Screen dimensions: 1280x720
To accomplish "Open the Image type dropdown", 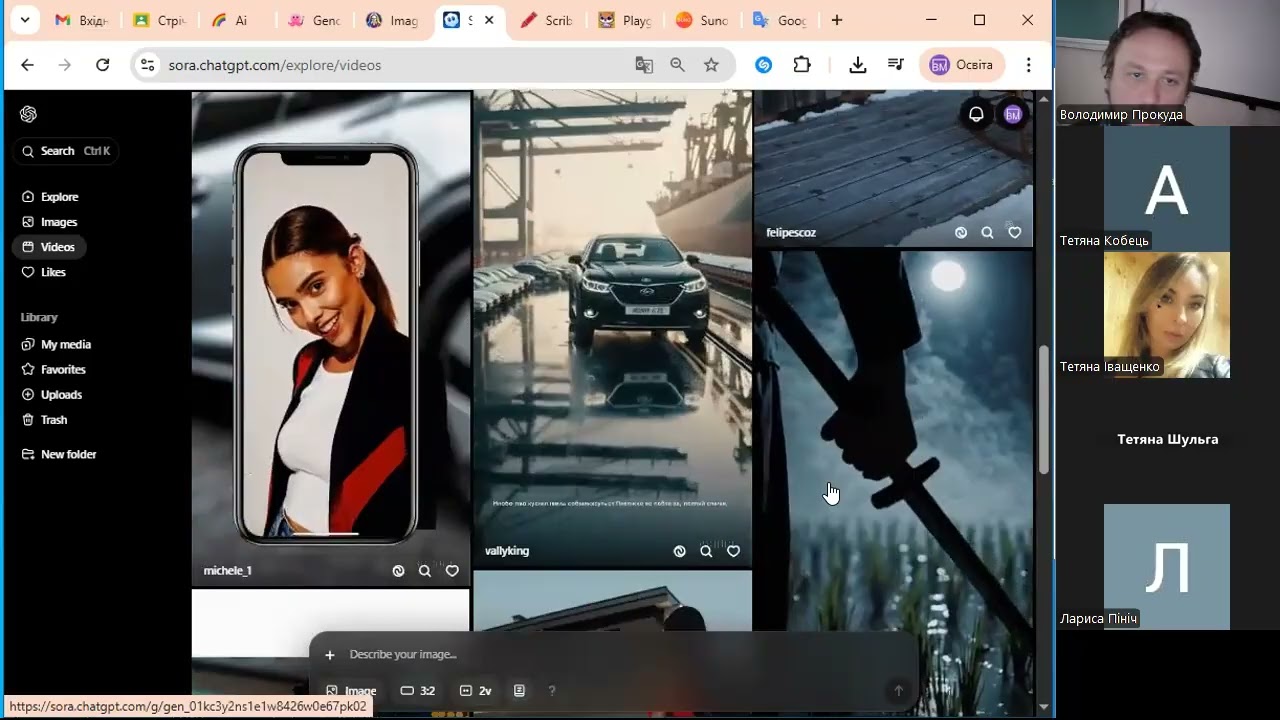I will [x=351, y=691].
